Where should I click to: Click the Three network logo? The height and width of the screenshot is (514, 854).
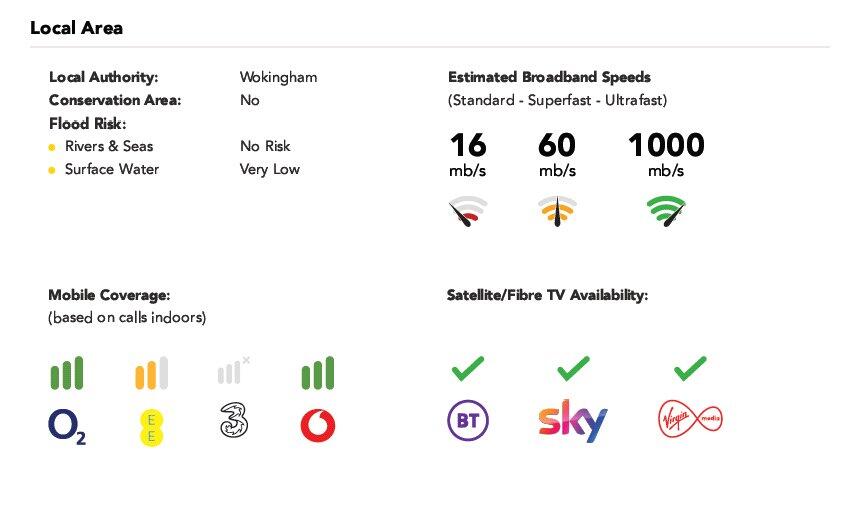[234, 421]
